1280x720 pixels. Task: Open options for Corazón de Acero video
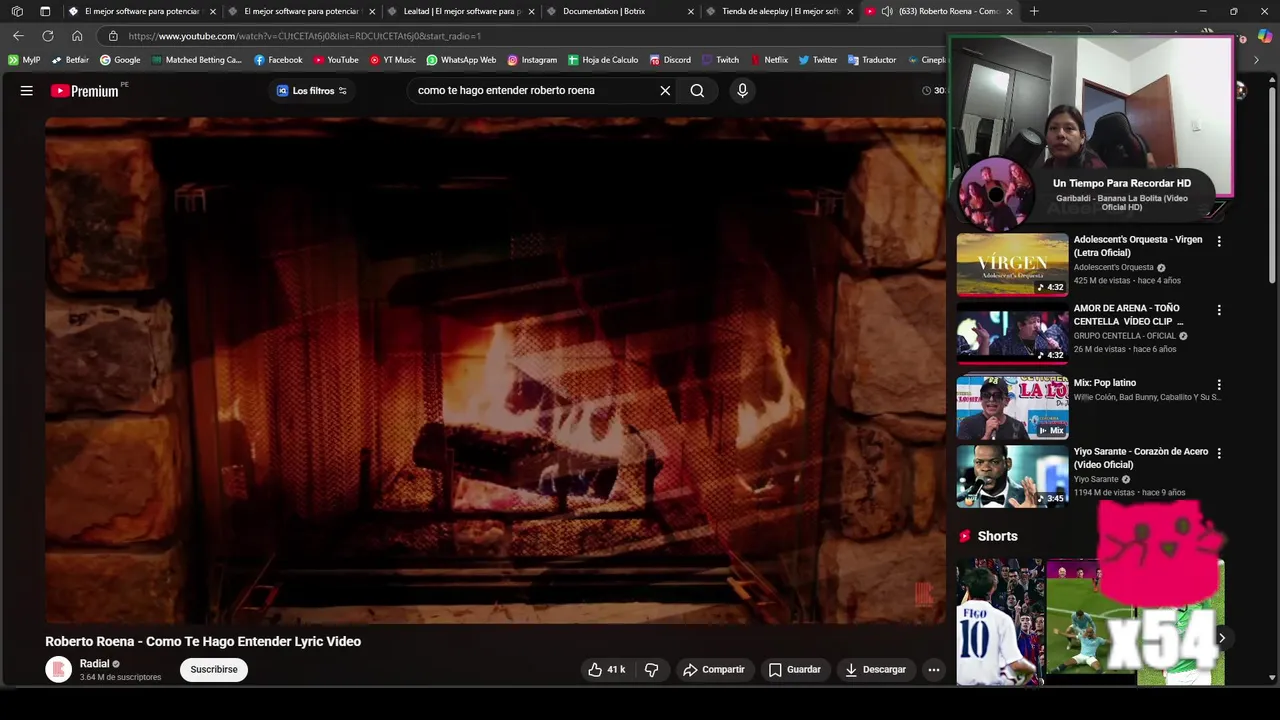(x=1218, y=452)
